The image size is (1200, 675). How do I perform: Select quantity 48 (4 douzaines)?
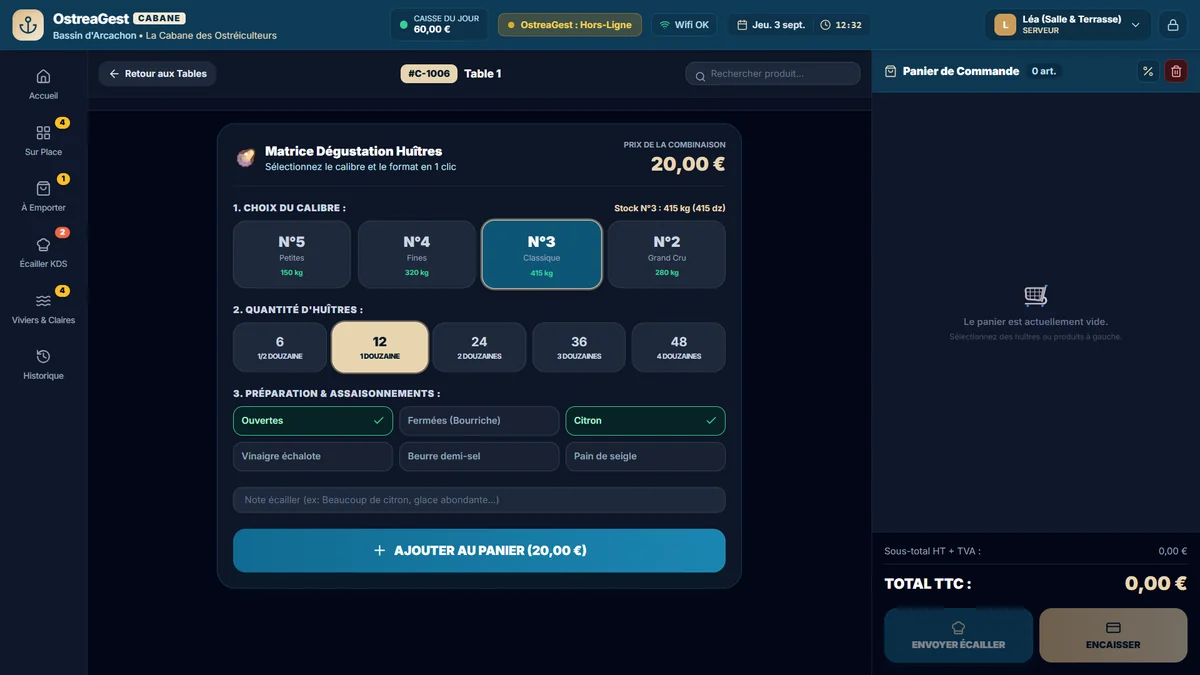[679, 347]
